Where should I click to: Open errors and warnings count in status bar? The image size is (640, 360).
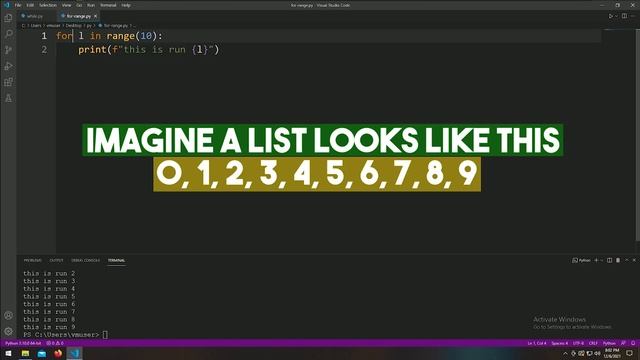pos(55,343)
